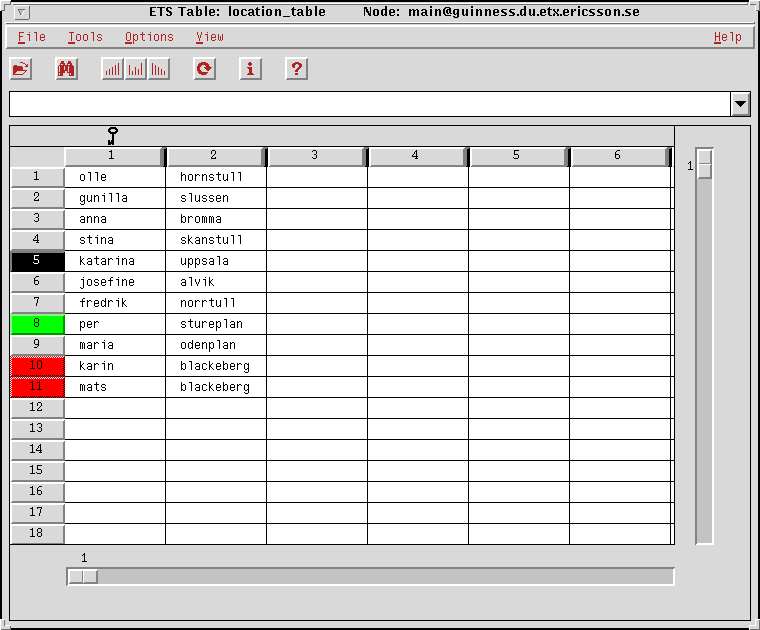
Task: Click the cell containing skanstull
Action: click(216, 240)
